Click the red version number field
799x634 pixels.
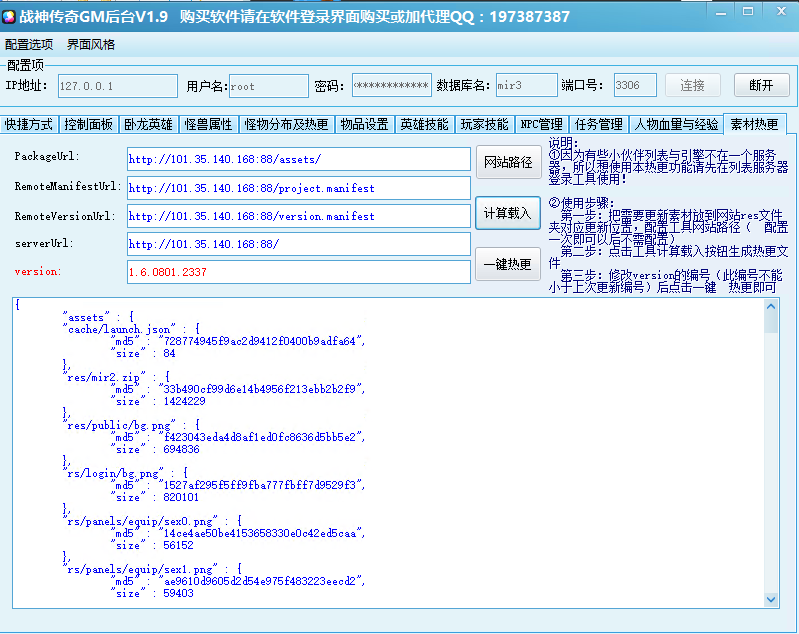(x=299, y=272)
